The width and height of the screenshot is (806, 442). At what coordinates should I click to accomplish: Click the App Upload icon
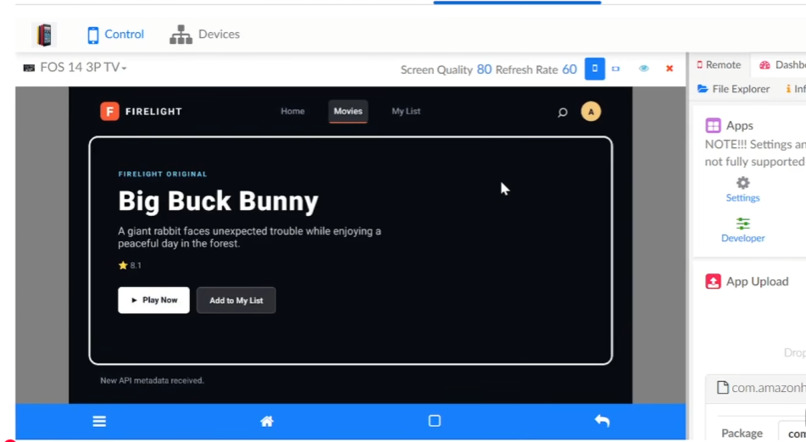pyautogui.click(x=713, y=282)
